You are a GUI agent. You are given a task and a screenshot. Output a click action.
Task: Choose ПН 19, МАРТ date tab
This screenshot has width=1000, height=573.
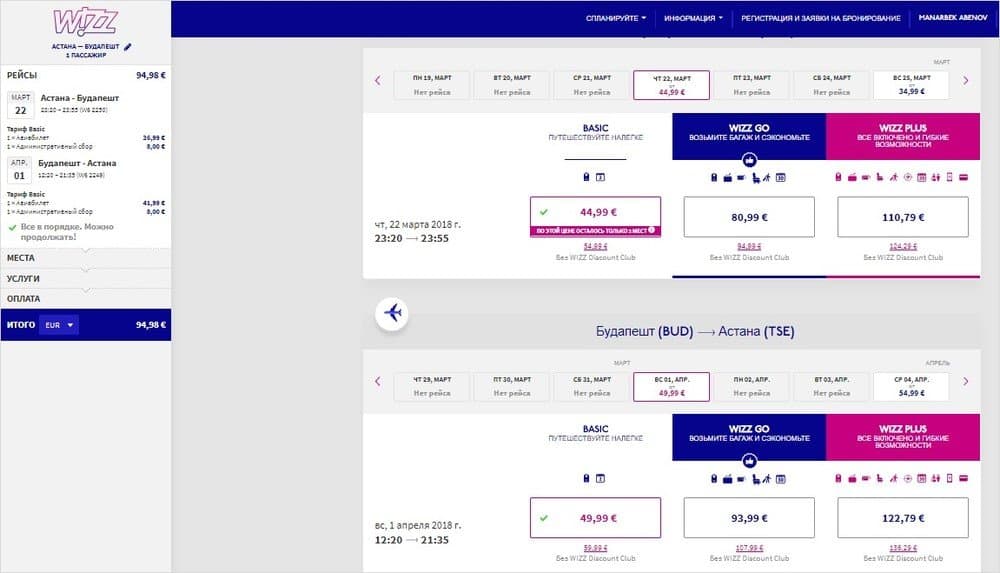pyautogui.click(x=432, y=85)
